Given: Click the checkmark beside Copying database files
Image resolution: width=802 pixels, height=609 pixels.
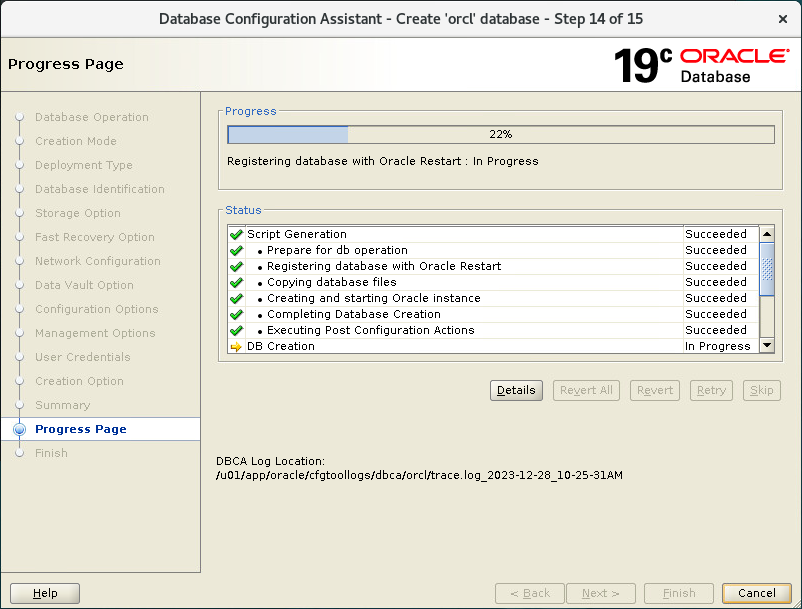Looking at the screenshot, I should tap(236, 282).
